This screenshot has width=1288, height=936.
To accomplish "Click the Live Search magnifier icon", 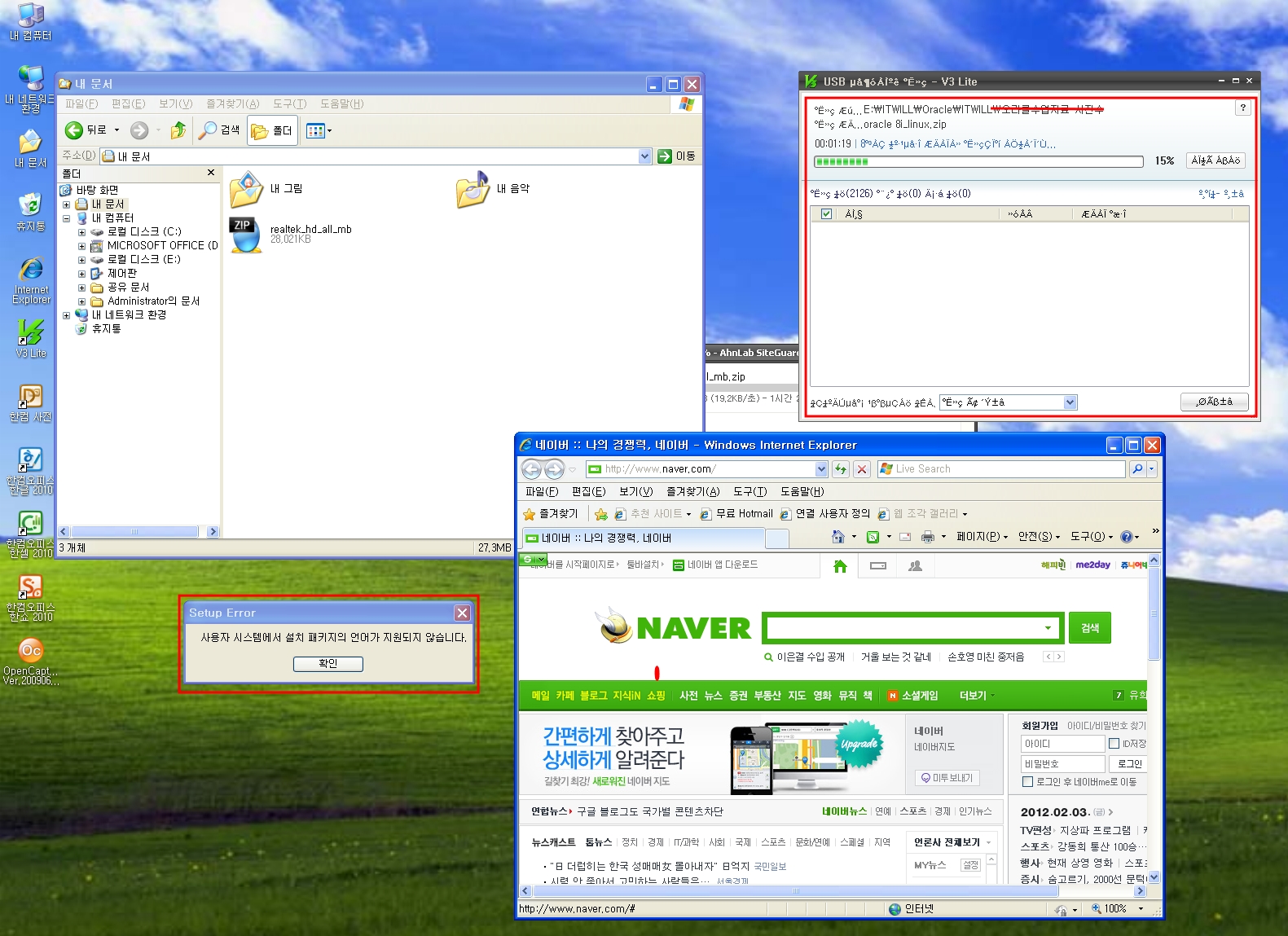I will point(1138,469).
